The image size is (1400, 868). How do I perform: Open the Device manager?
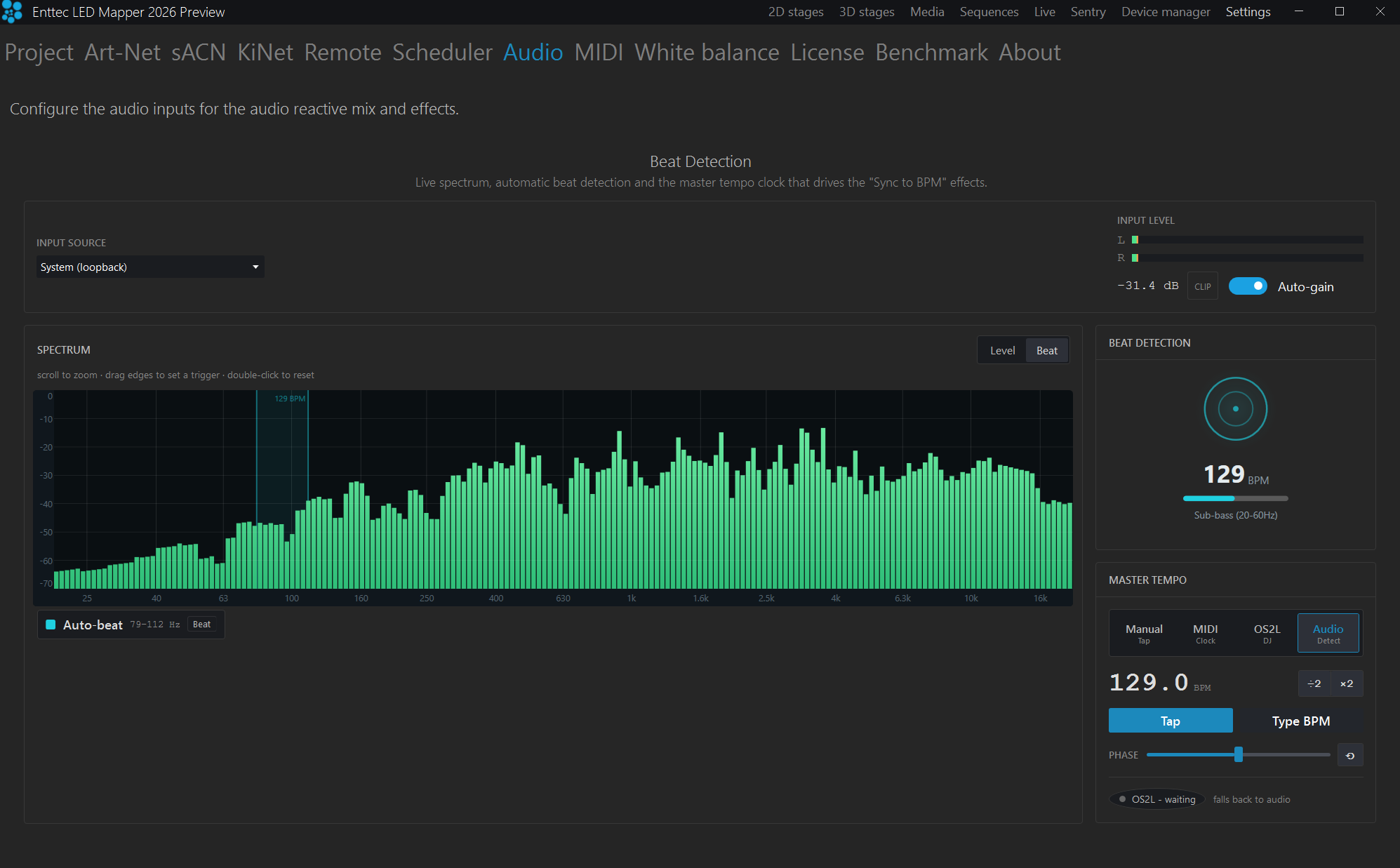point(1166,12)
